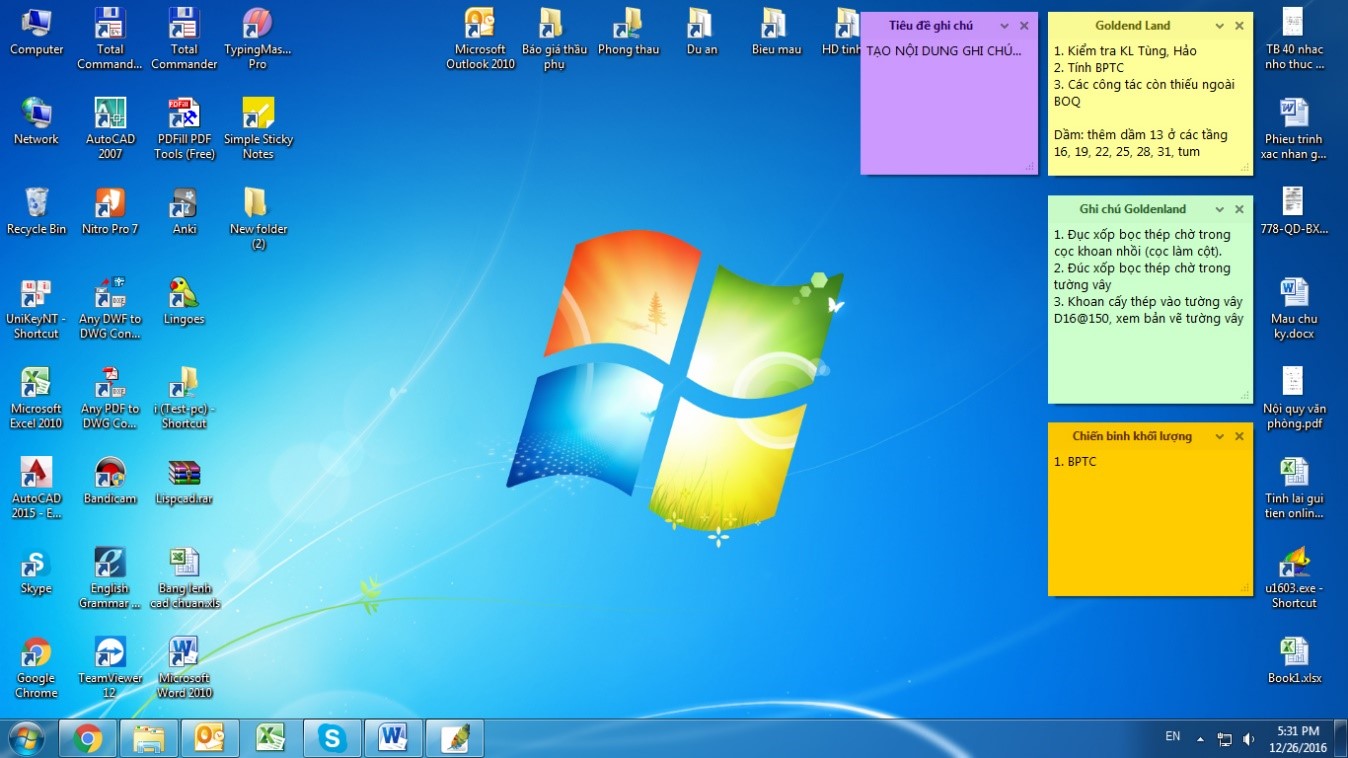The height and width of the screenshot is (758, 1348).
Task: Open the Lingoes dictionary icon
Action: (x=184, y=295)
